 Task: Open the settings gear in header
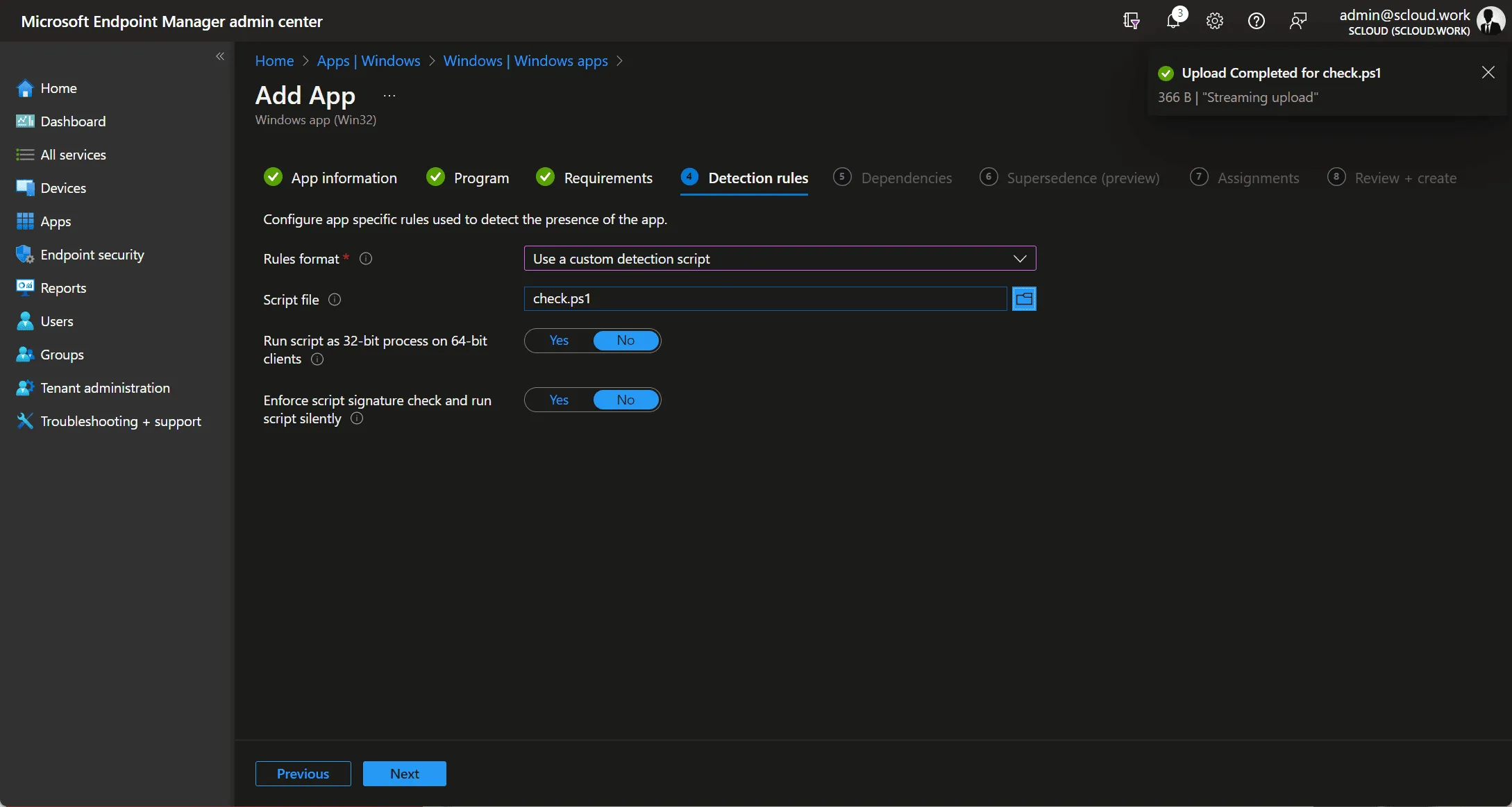(1214, 21)
